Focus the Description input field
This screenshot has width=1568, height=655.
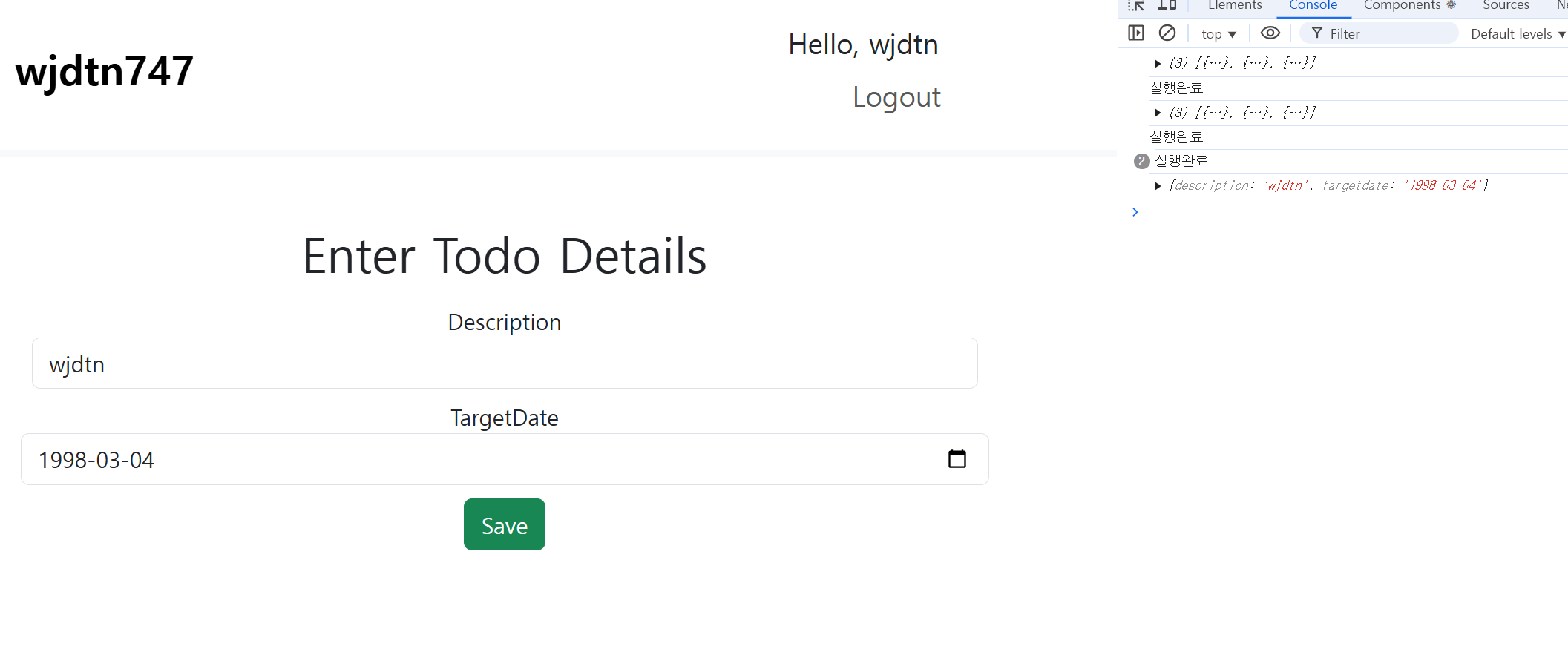[x=505, y=363]
